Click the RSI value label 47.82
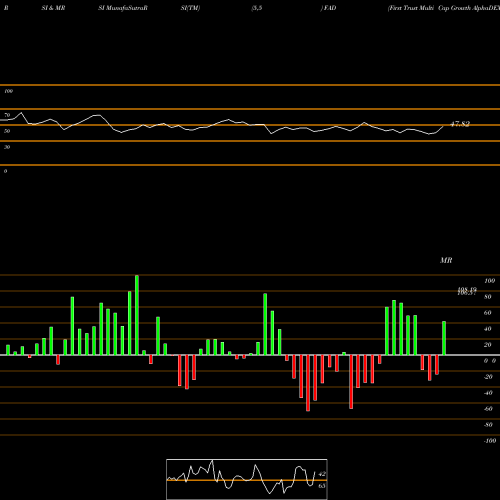This screenshot has width=500, height=500. (x=460, y=124)
